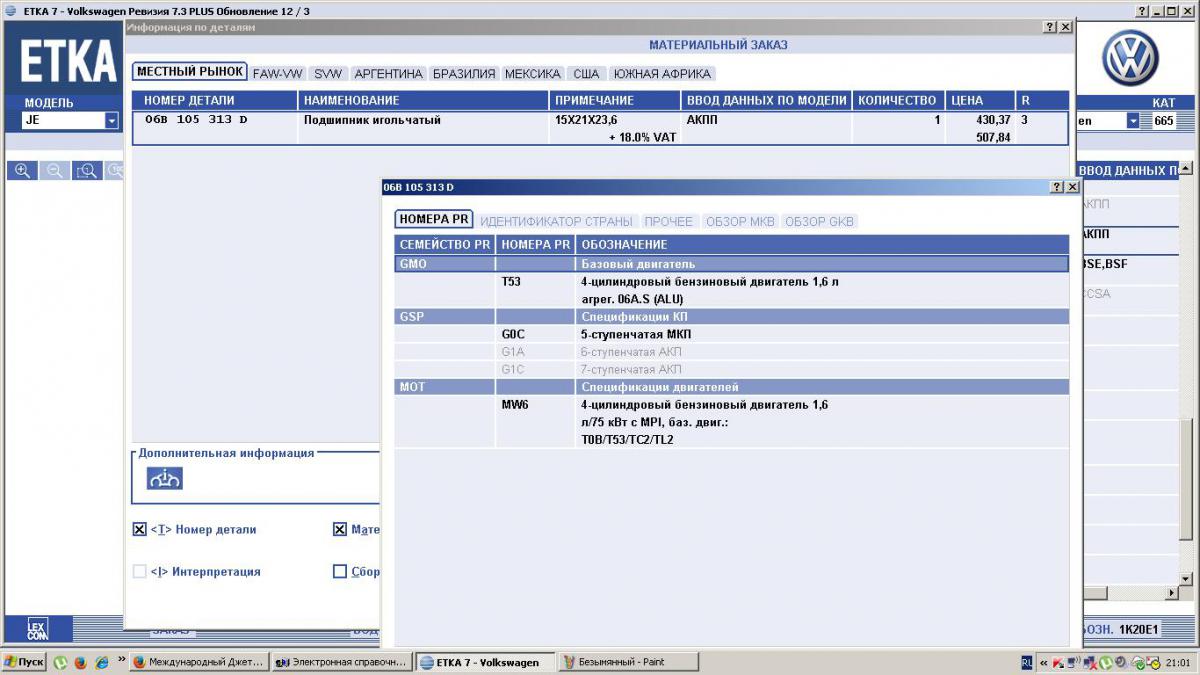Select the МЕСТНЫЙ РЫНОК tab
This screenshot has height=675, width=1200.
point(190,72)
